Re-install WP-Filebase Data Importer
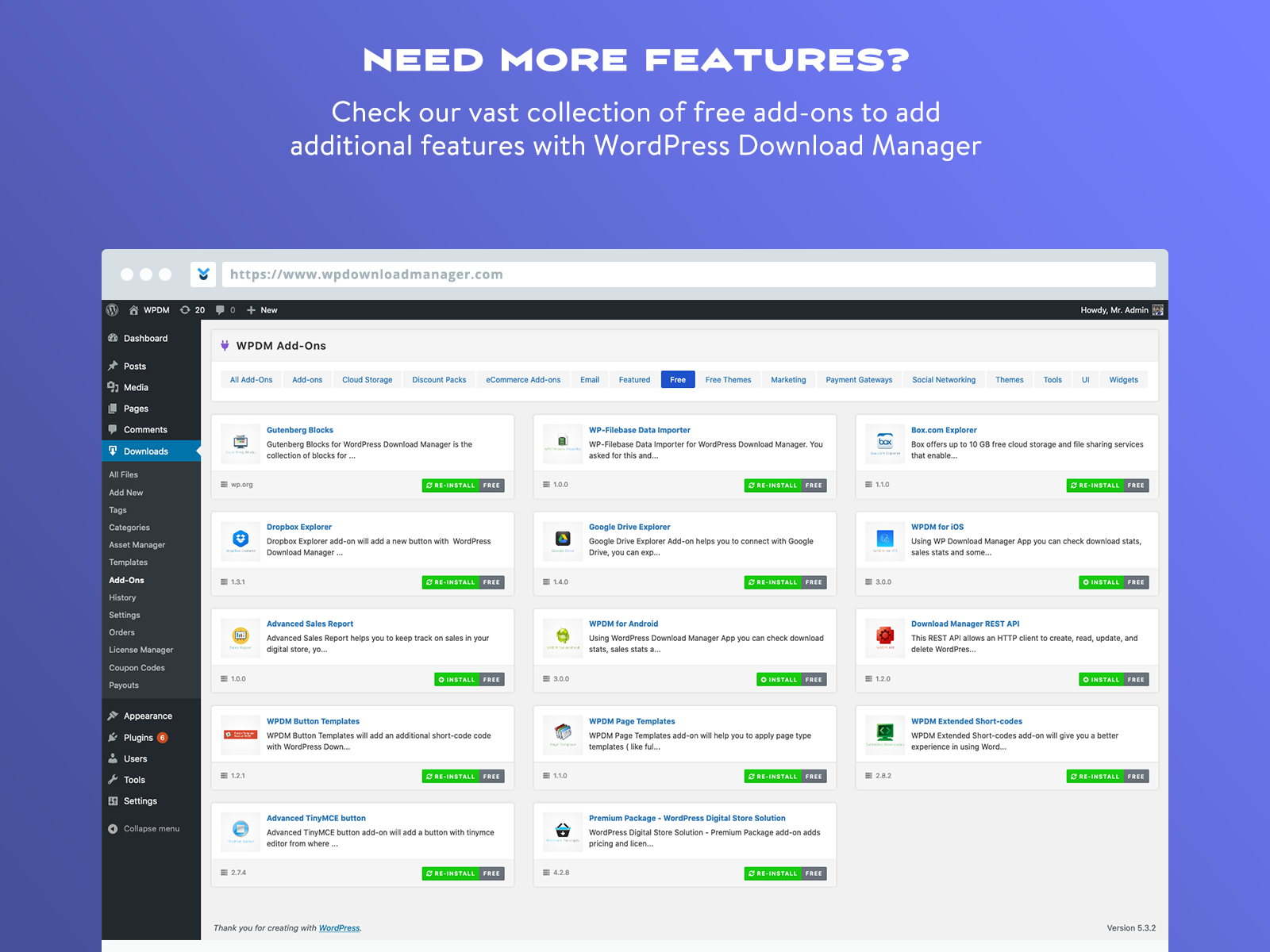1270x952 pixels. [773, 486]
